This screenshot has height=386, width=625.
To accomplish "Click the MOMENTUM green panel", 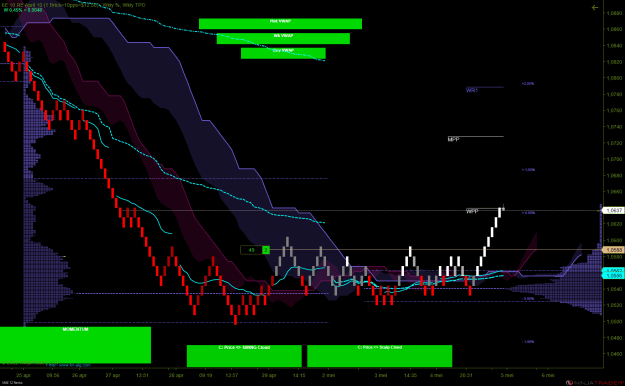I will click(x=75, y=345).
